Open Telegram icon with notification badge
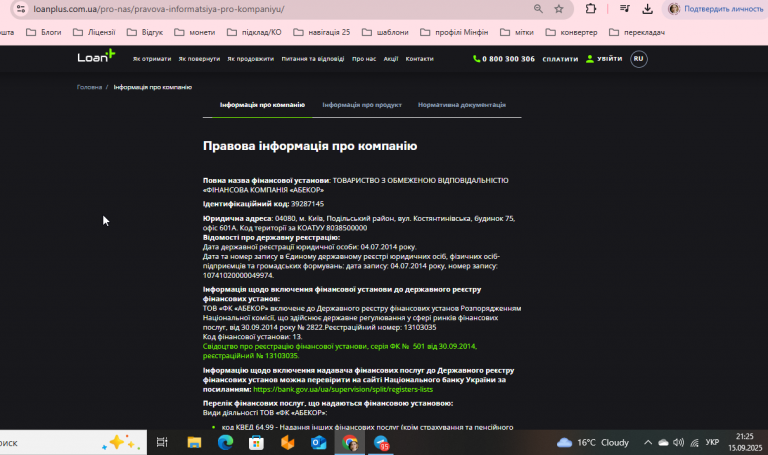Screen dimensions: 768x455 click(381, 443)
